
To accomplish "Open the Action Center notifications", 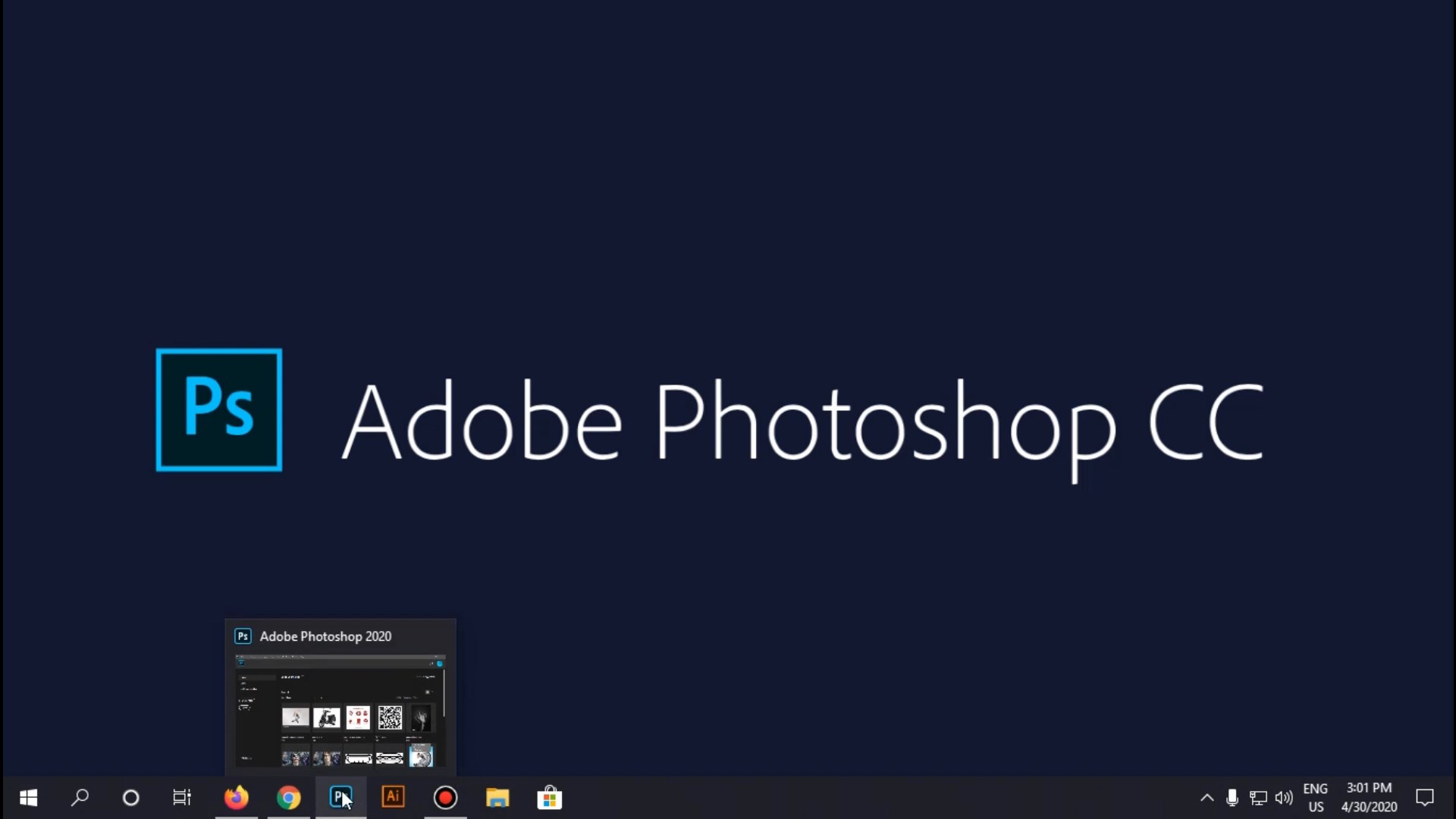I will click(x=1425, y=798).
